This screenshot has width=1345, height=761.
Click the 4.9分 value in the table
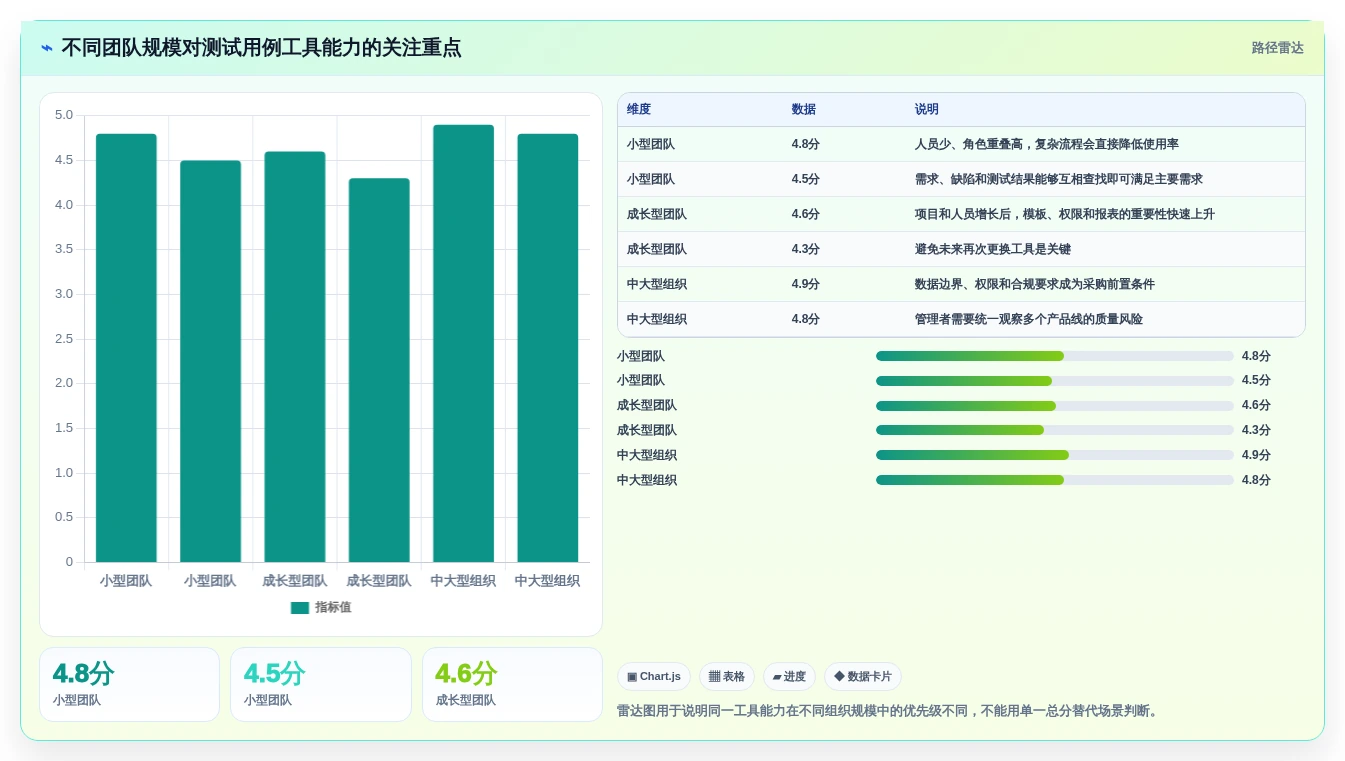805,284
